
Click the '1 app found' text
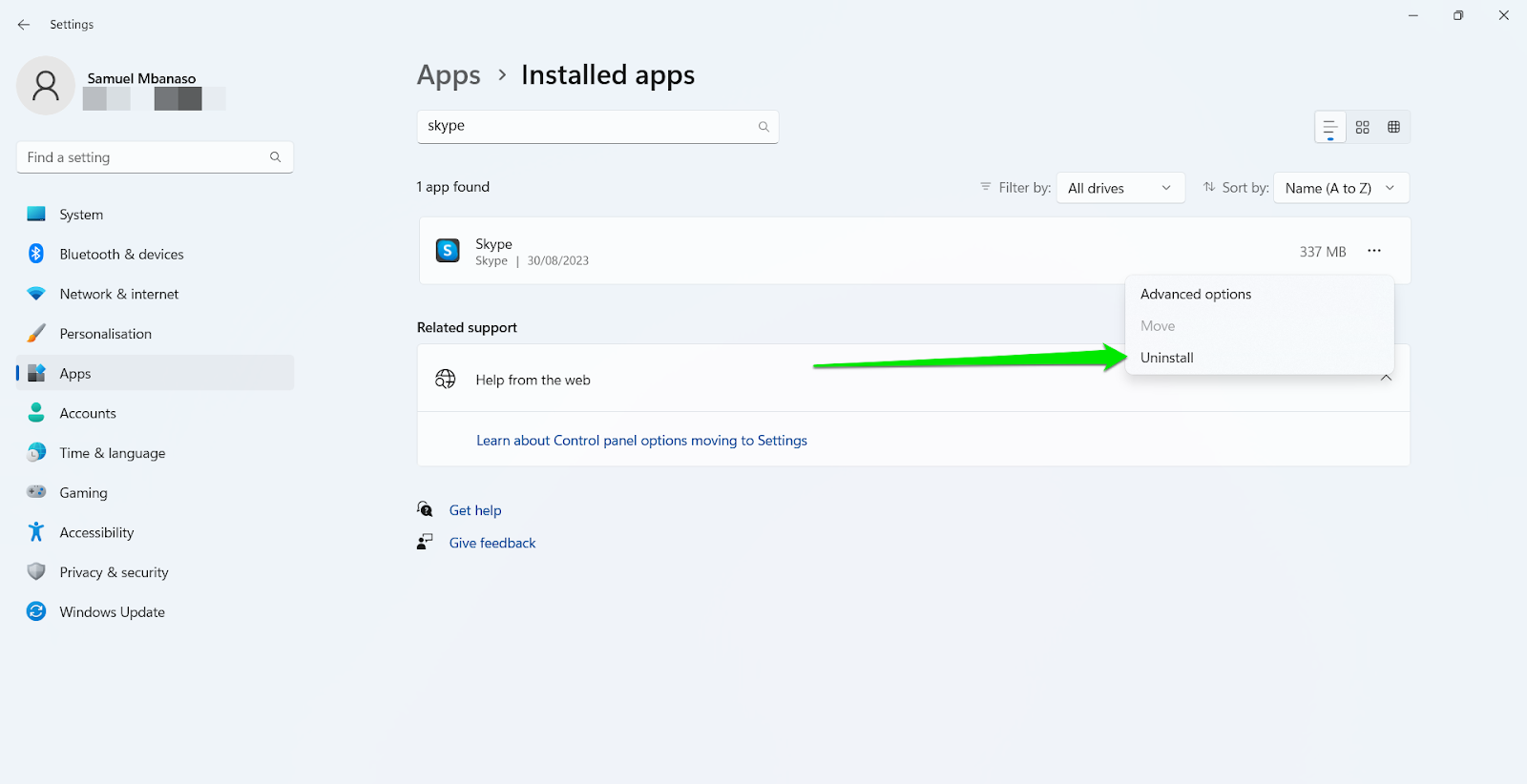click(453, 187)
